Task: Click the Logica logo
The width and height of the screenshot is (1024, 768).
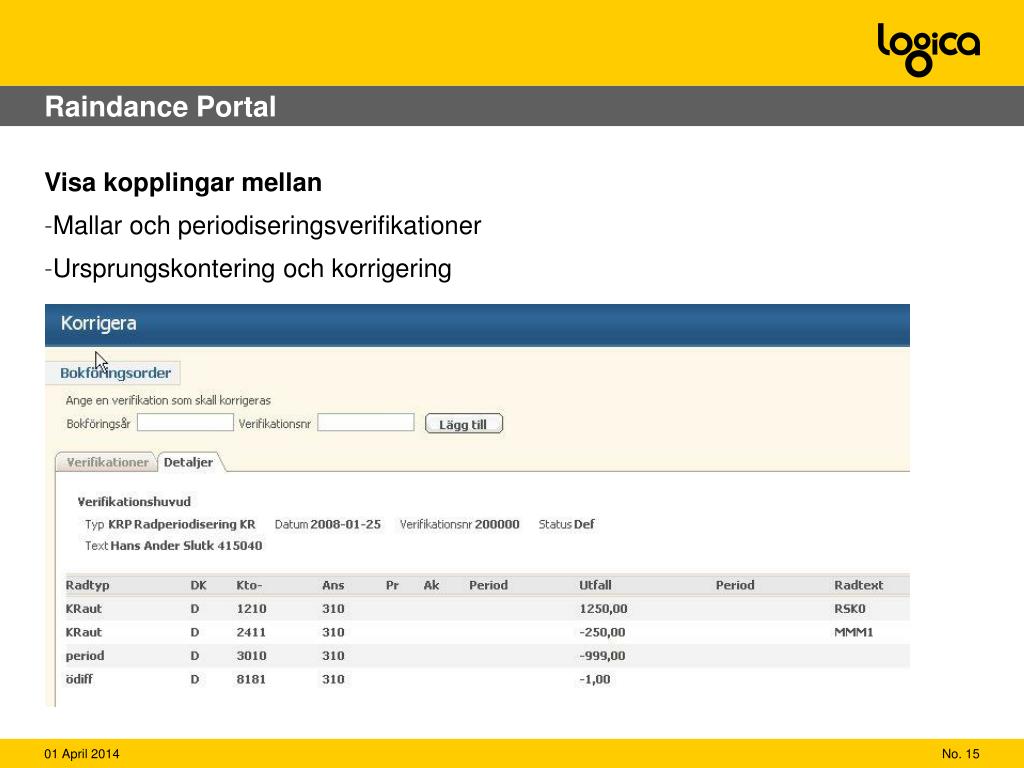Action: [x=928, y=49]
